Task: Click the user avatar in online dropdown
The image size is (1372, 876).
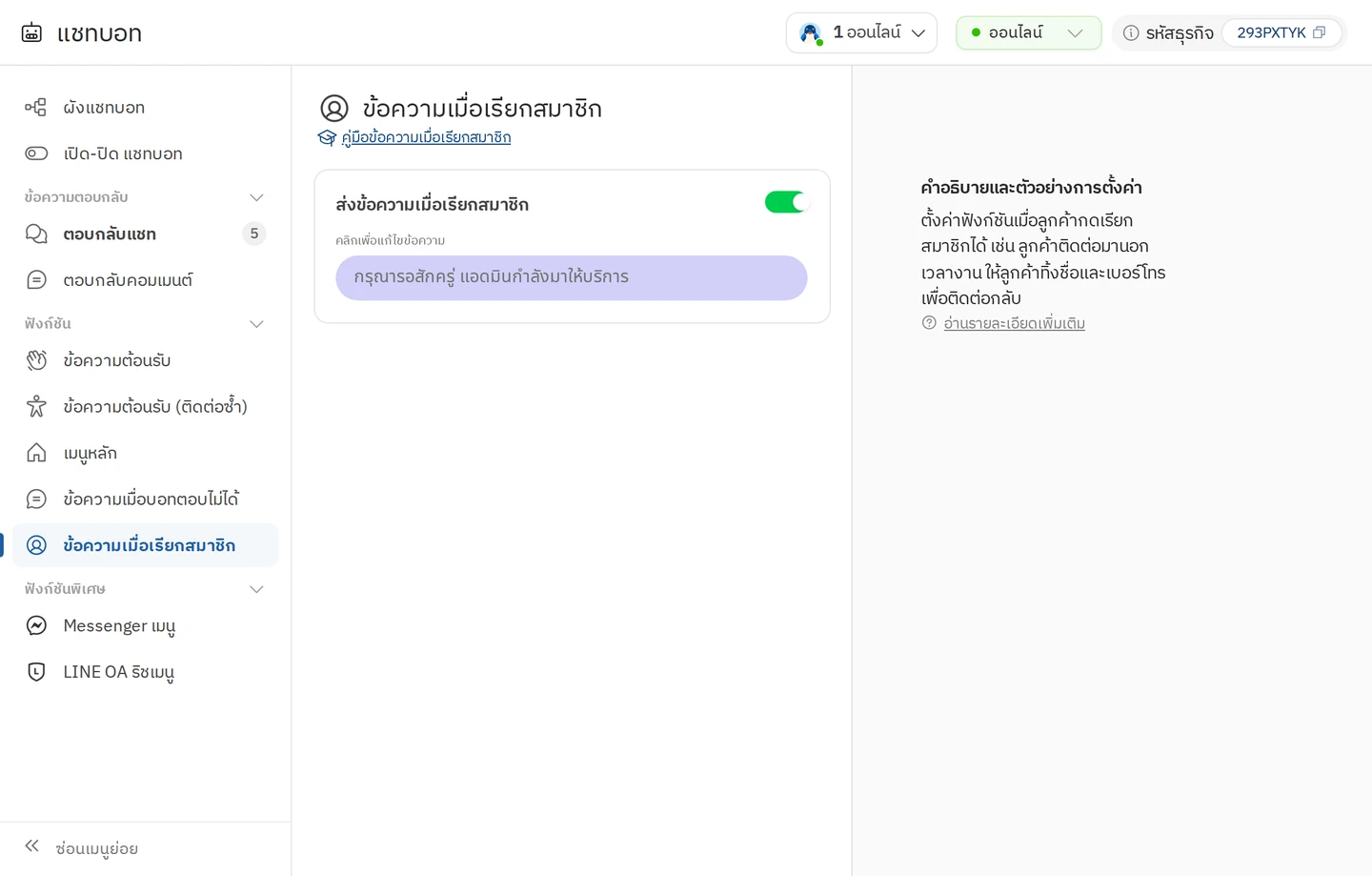Action: coord(811,33)
